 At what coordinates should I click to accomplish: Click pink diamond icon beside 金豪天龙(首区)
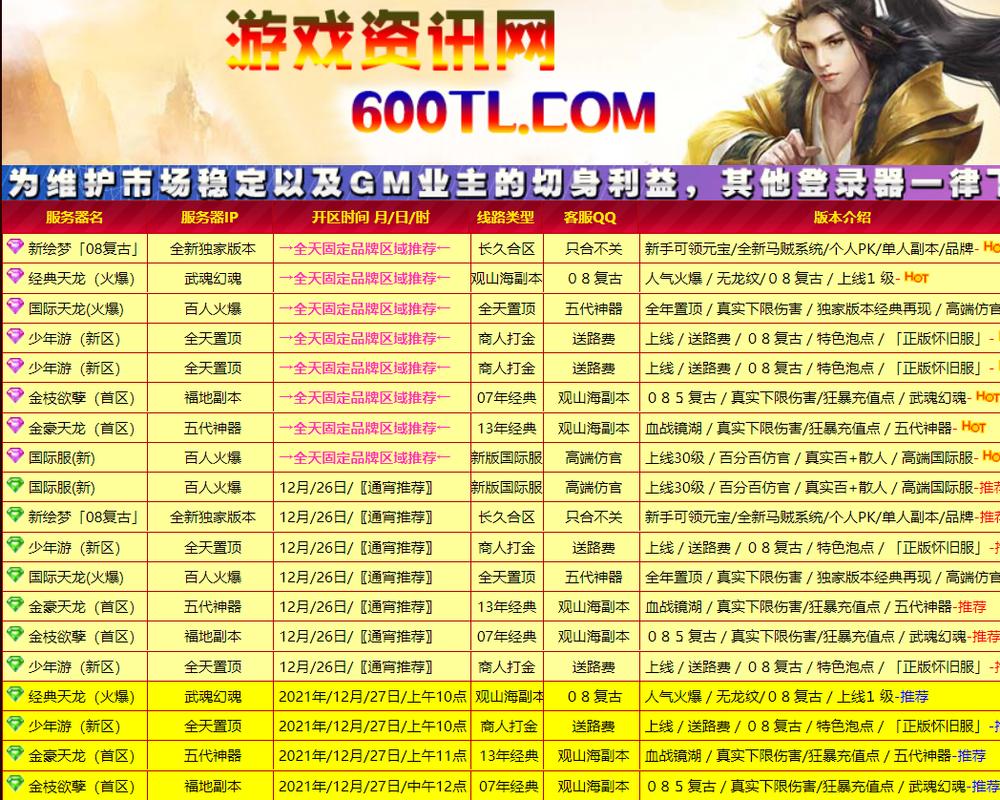pyautogui.click(x=15, y=426)
